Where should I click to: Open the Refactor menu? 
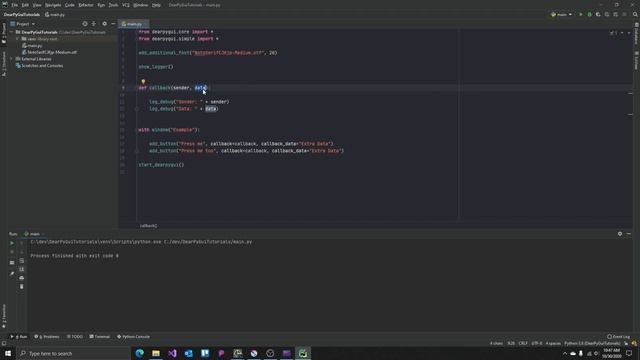(x=86, y=5)
